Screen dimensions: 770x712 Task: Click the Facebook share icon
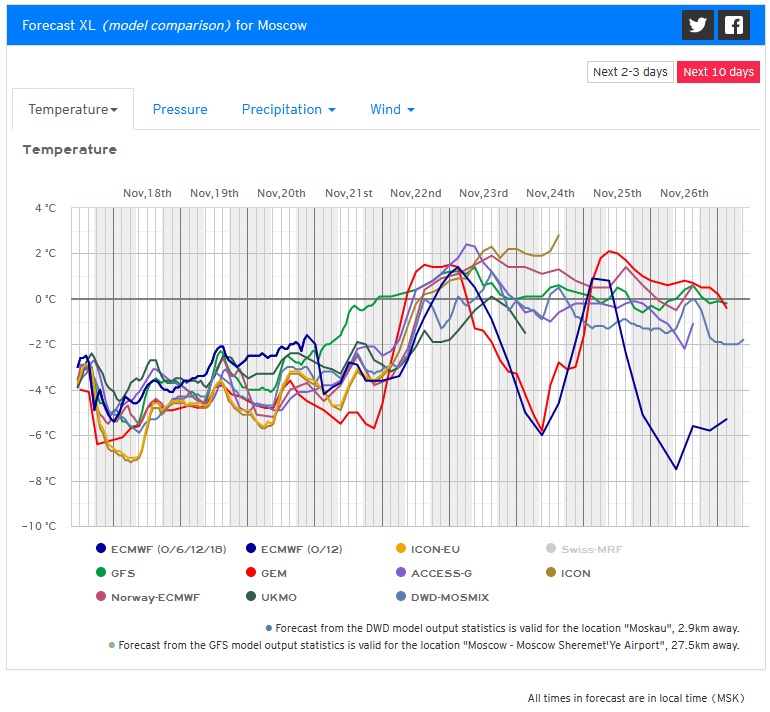point(734,26)
